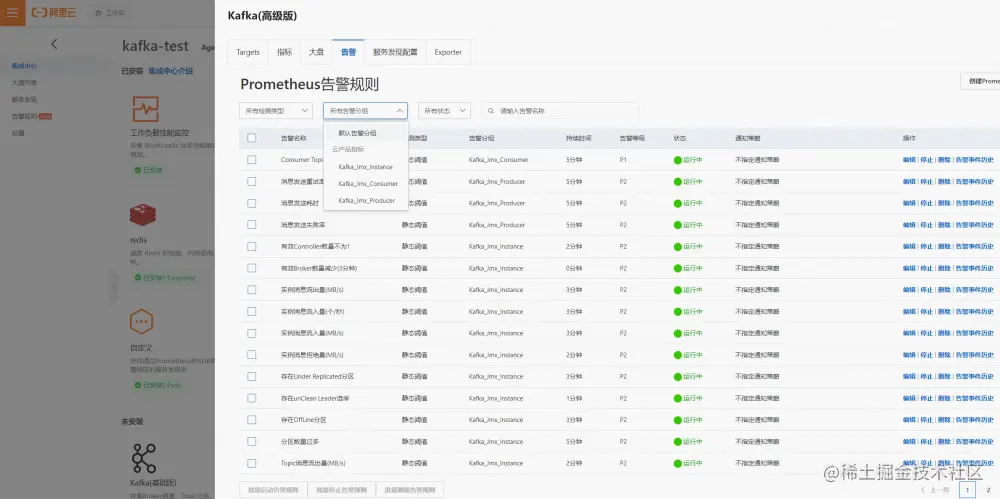Click the search magnifier icon in alert name box
Image resolution: width=1000 pixels, height=499 pixels.
coord(492,111)
